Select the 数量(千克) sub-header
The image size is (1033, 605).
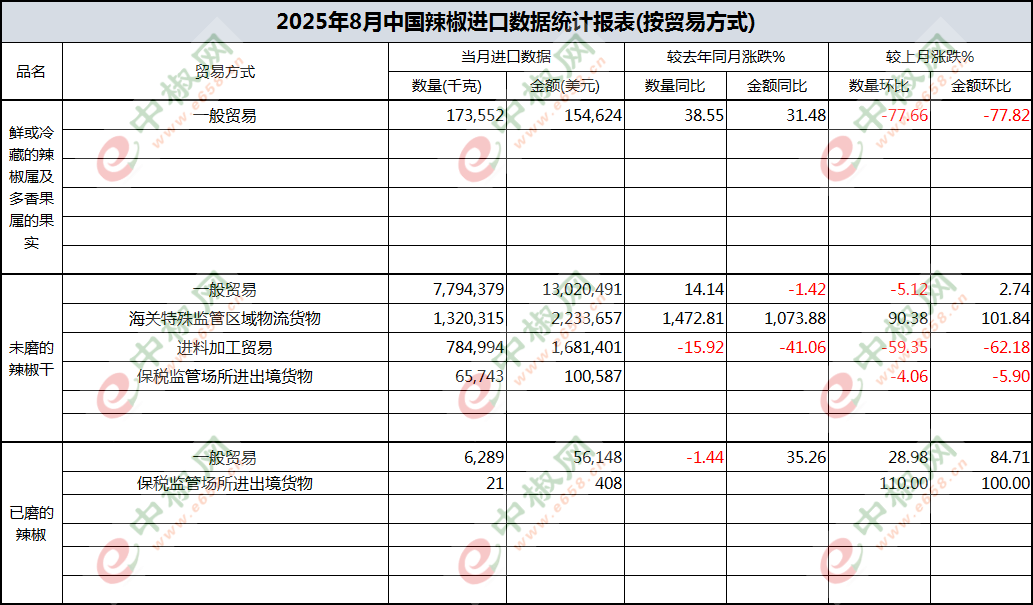pyautogui.click(x=446, y=86)
